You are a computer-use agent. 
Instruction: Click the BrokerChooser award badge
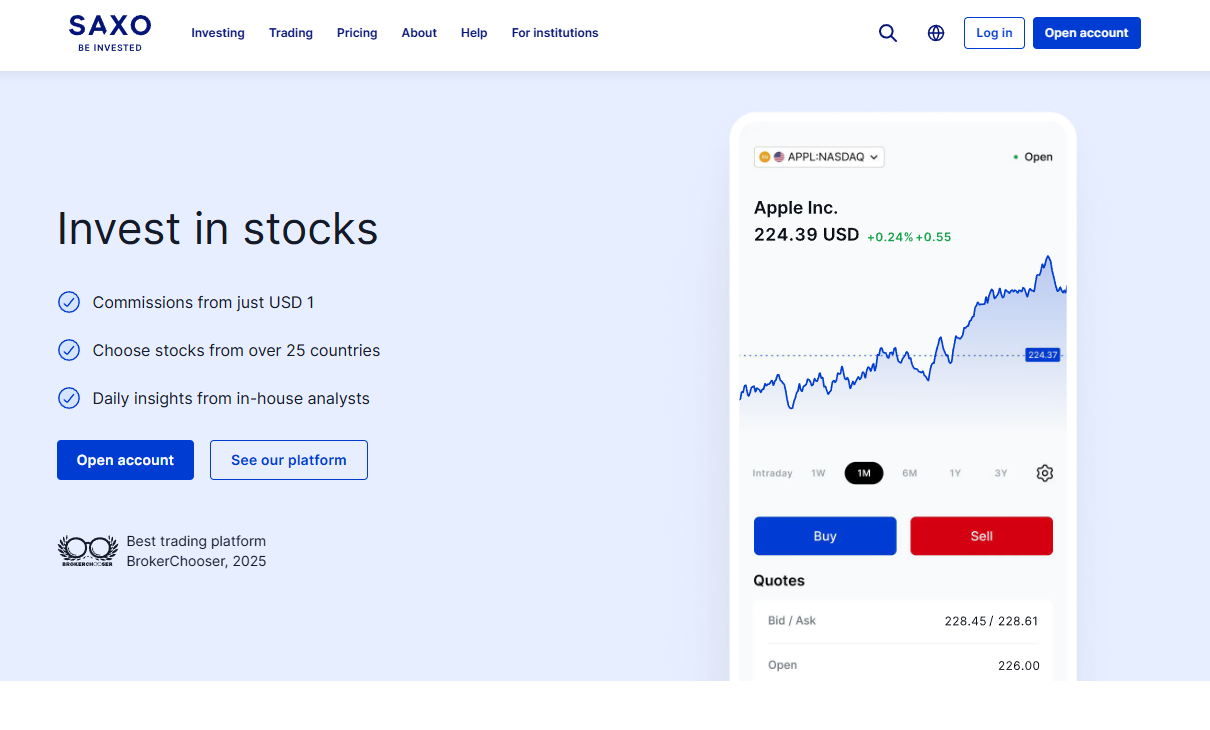click(x=87, y=551)
